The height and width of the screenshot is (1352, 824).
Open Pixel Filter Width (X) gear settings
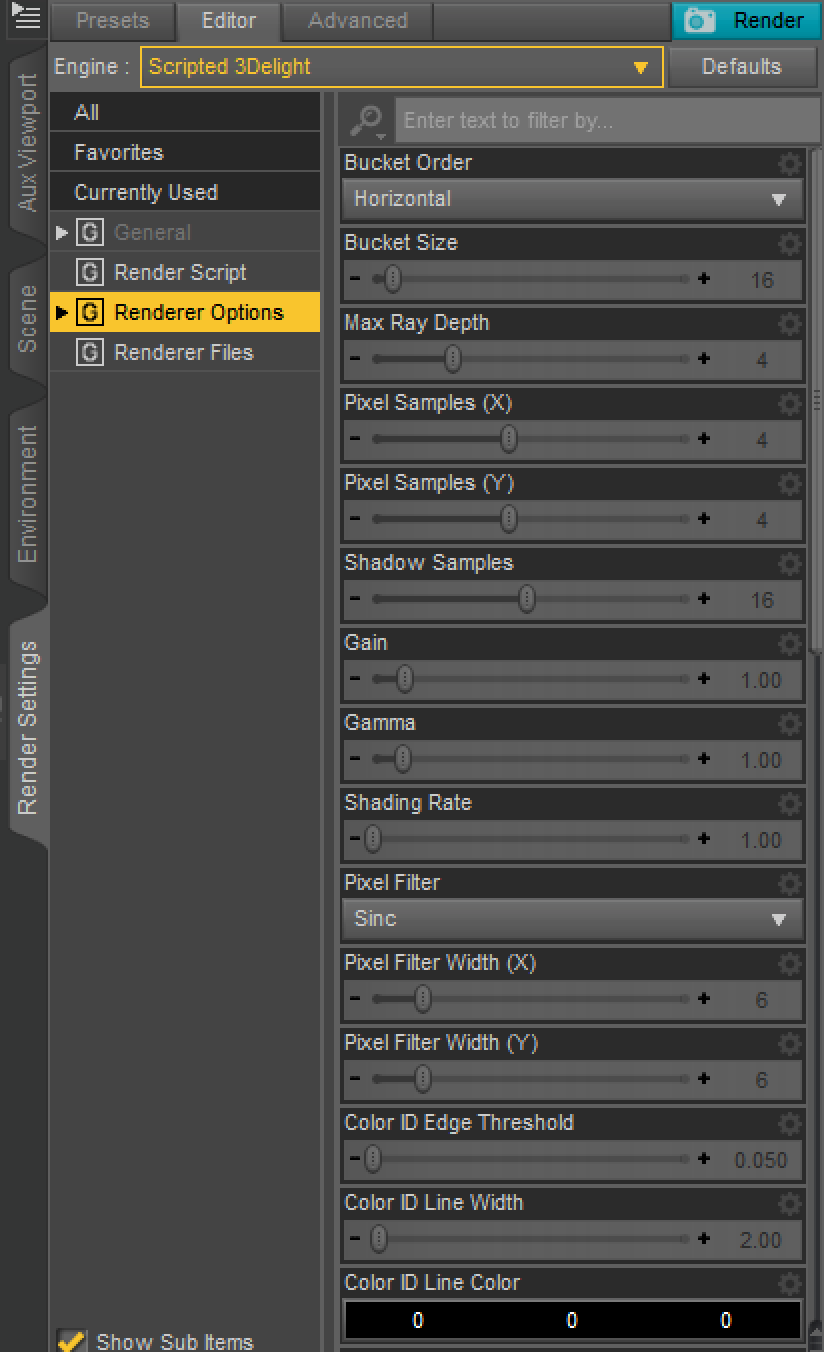pos(790,963)
